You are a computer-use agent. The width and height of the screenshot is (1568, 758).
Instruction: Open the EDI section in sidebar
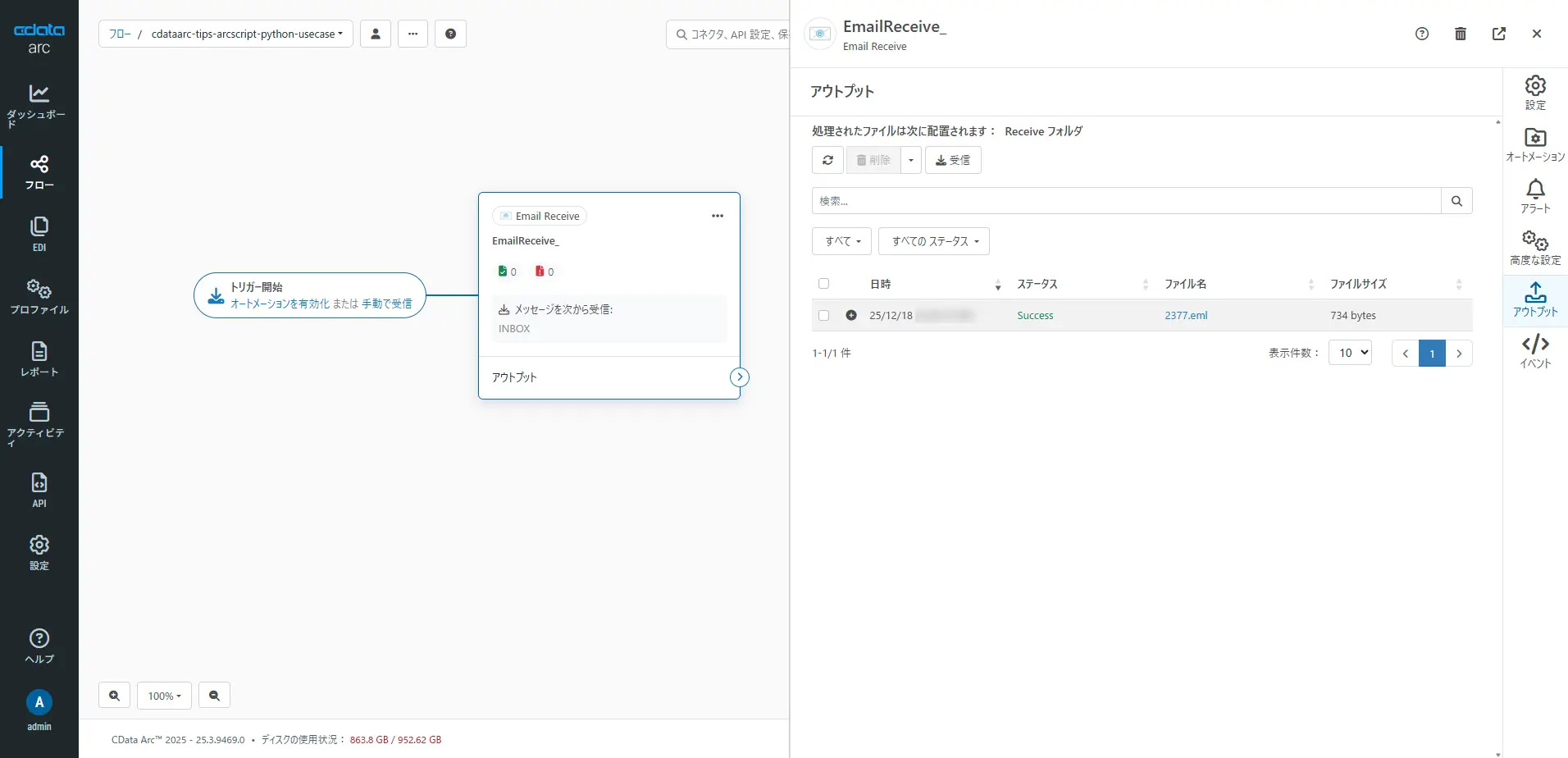pyautogui.click(x=39, y=235)
